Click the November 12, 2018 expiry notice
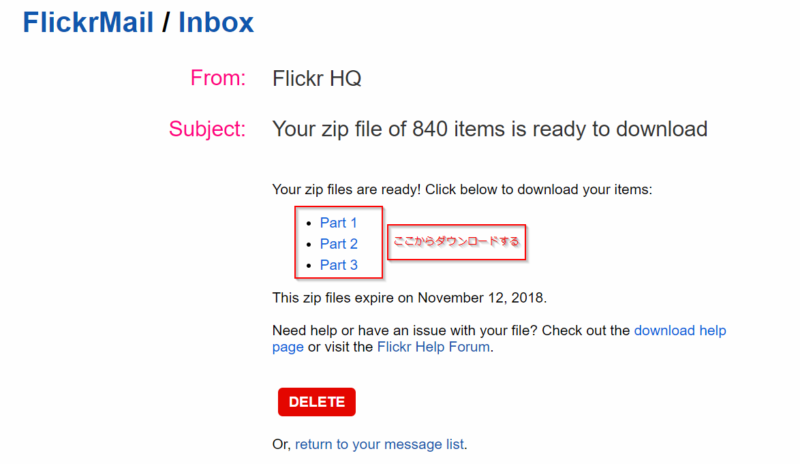This screenshot has width=800, height=464. tap(410, 297)
